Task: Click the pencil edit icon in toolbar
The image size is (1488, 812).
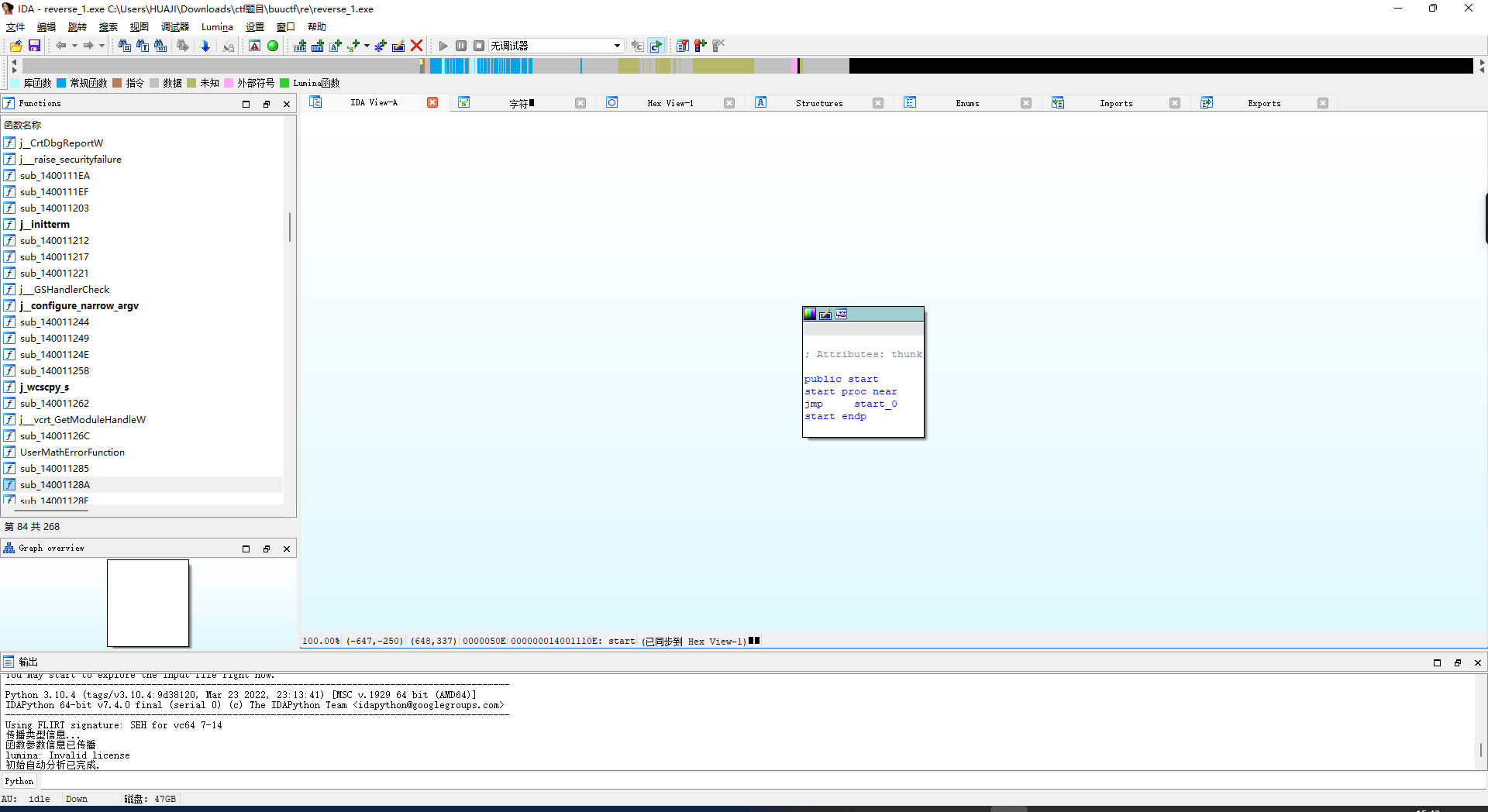Action: click(x=398, y=46)
